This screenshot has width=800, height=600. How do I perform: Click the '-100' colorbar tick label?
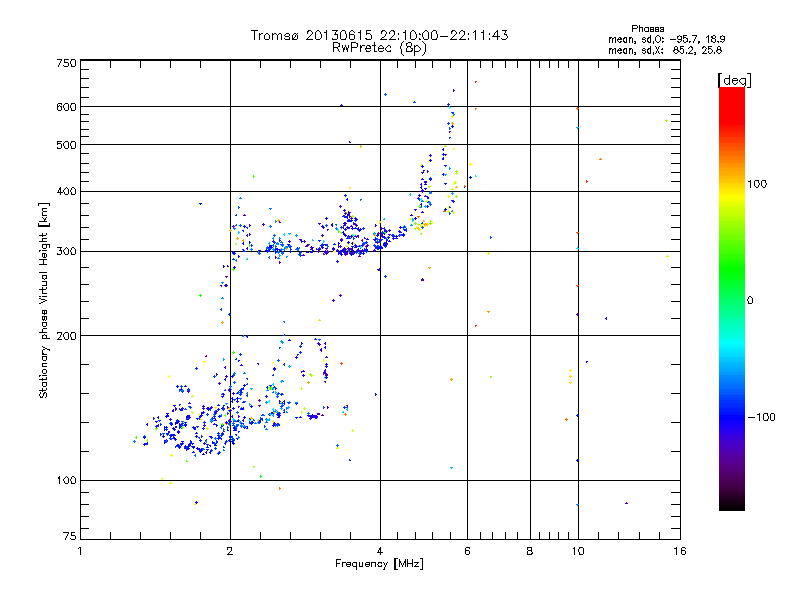(x=762, y=417)
